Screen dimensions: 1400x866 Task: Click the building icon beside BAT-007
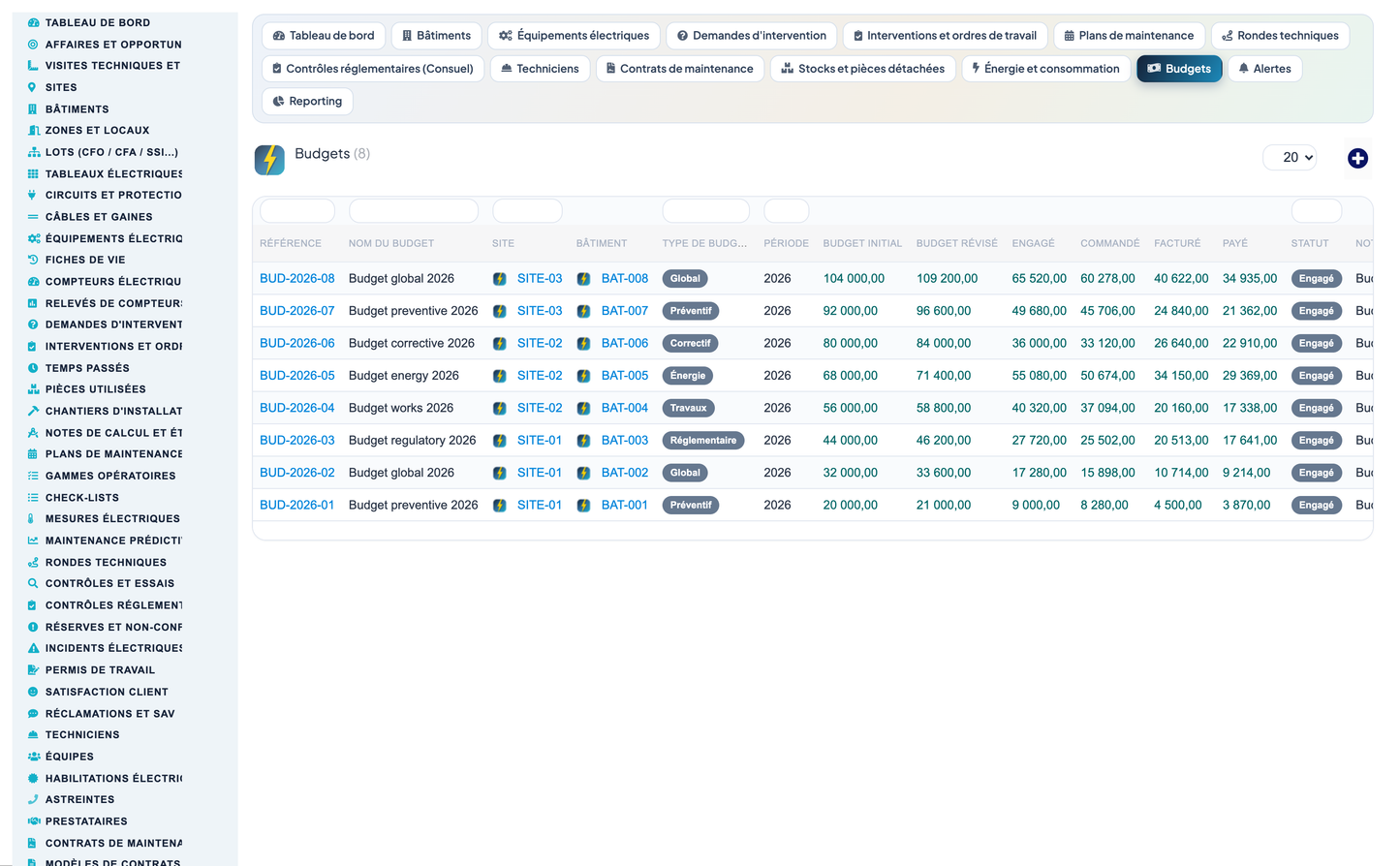[x=584, y=311]
